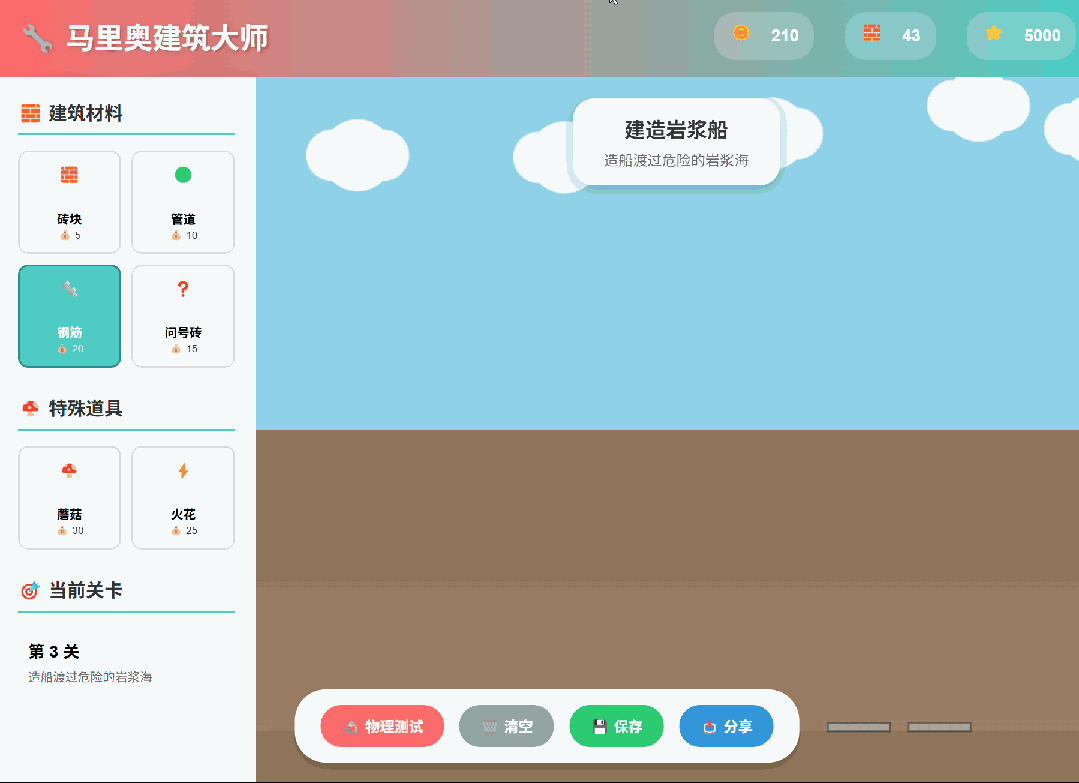Click the left gray rebar piece on ground
This screenshot has width=1079, height=783.
click(x=859, y=727)
